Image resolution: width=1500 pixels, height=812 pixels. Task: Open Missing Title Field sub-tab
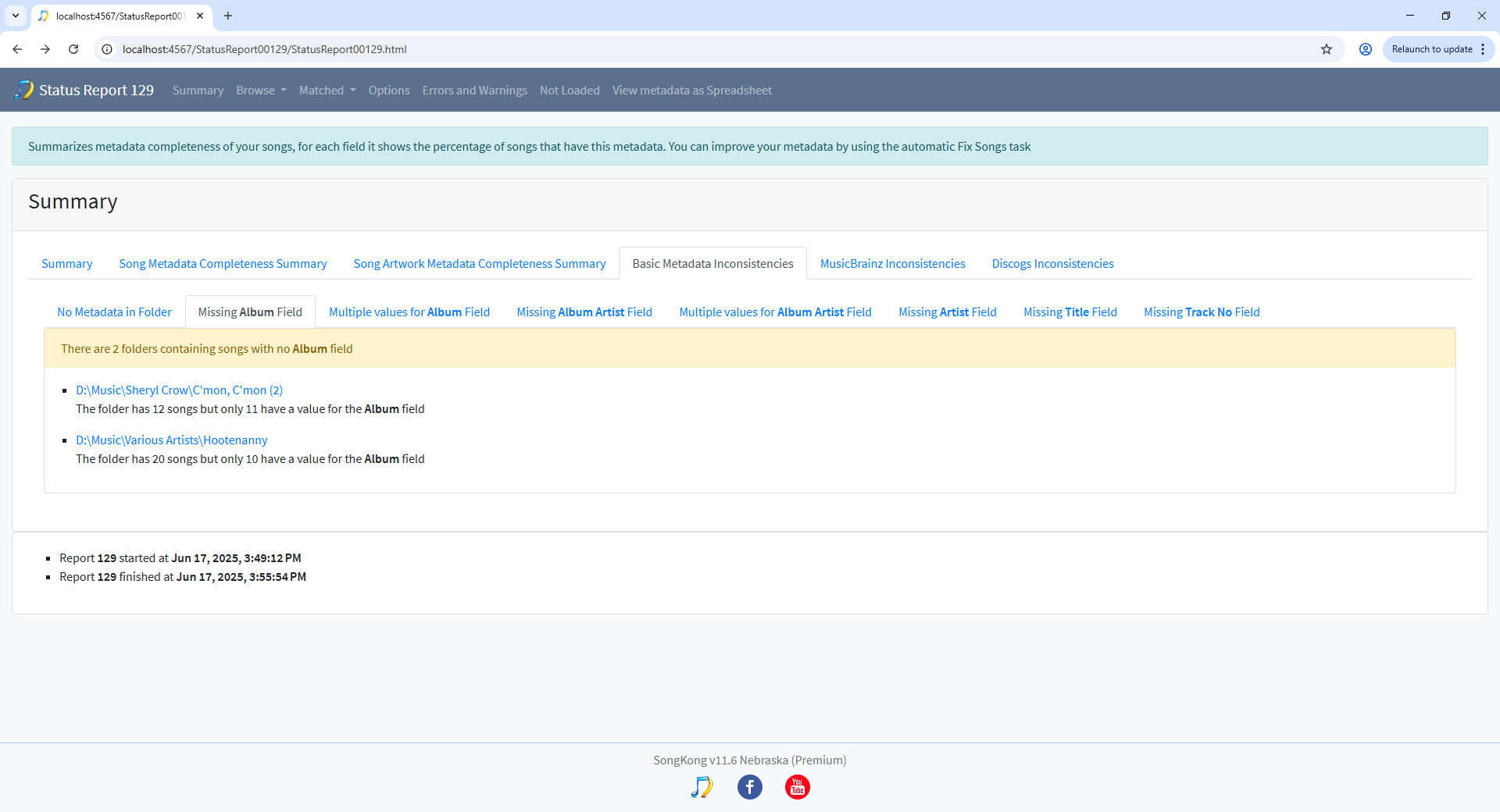tap(1070, 312)
